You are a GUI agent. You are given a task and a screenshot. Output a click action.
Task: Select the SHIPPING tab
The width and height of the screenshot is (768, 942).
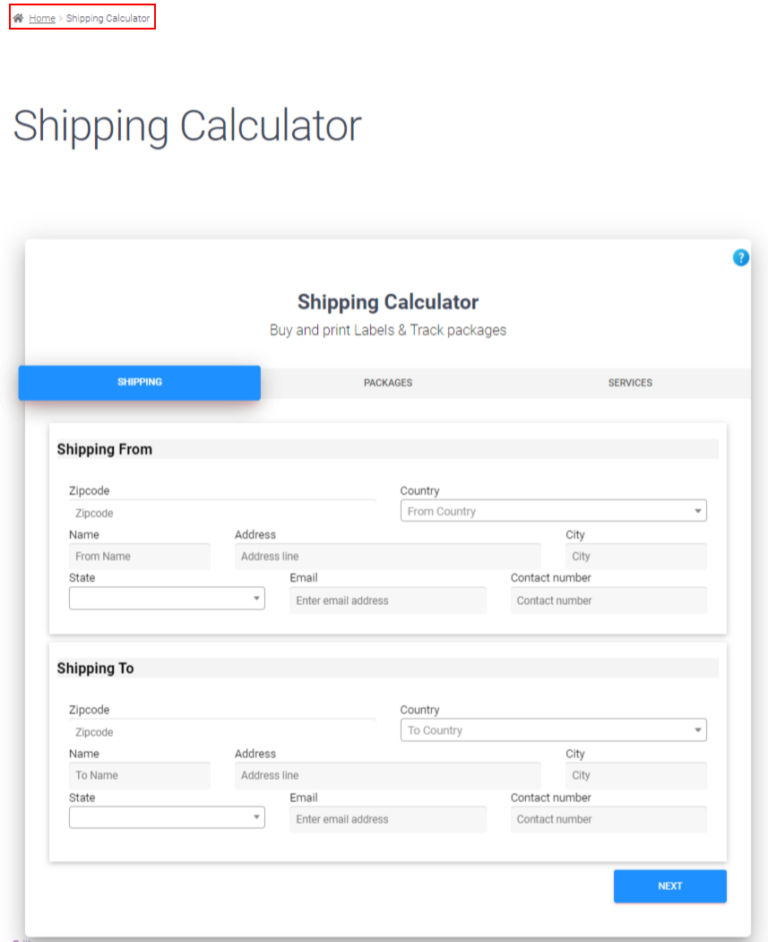pyautogui.click(x=139, y=382)
